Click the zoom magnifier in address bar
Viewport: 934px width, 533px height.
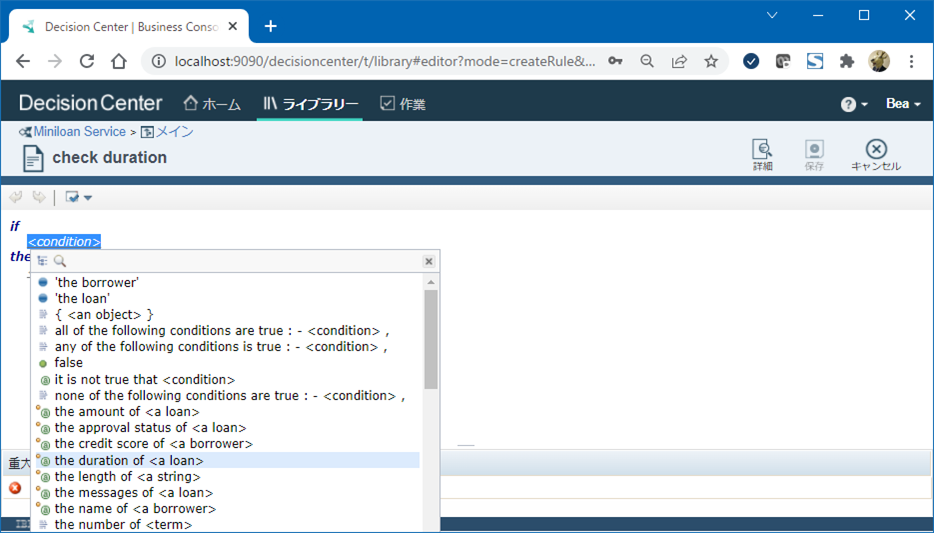click(647, 61)
